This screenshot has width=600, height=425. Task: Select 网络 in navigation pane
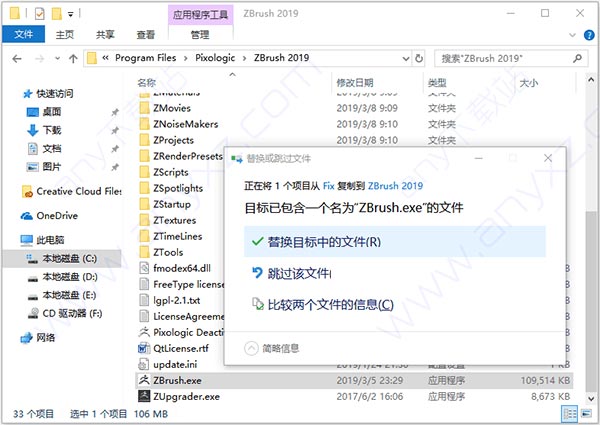pyautogui.click(x=45, y=338)
